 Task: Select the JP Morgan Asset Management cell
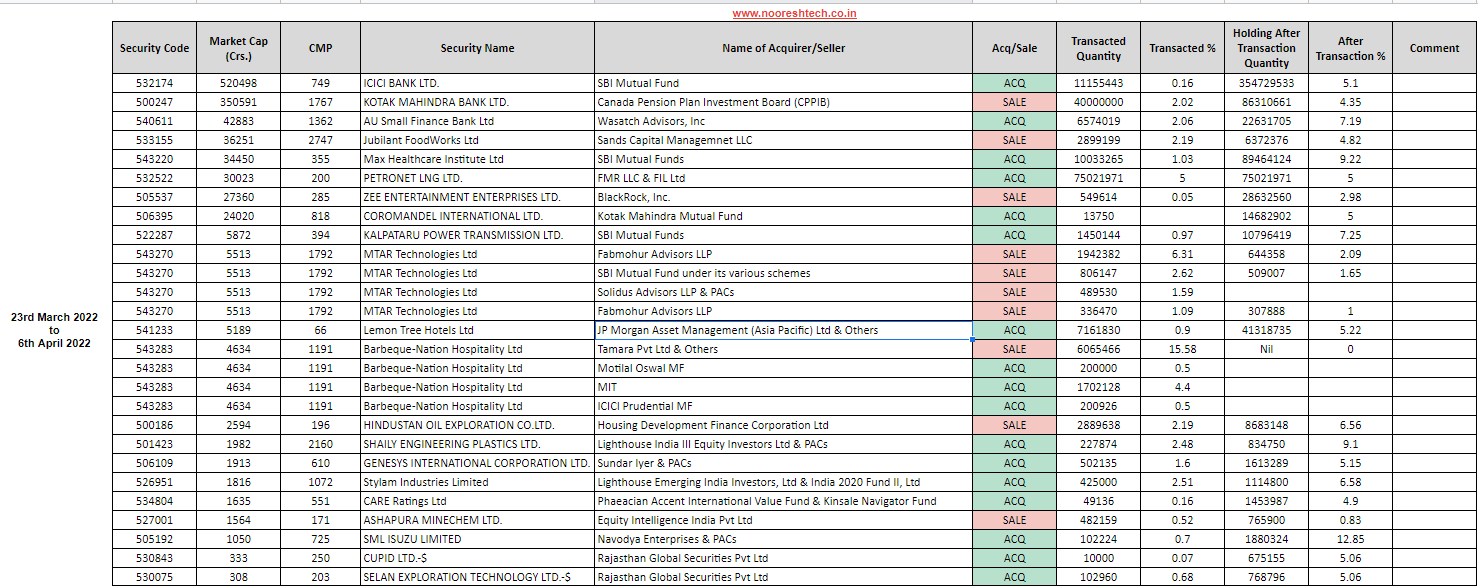tap(783, 330)
